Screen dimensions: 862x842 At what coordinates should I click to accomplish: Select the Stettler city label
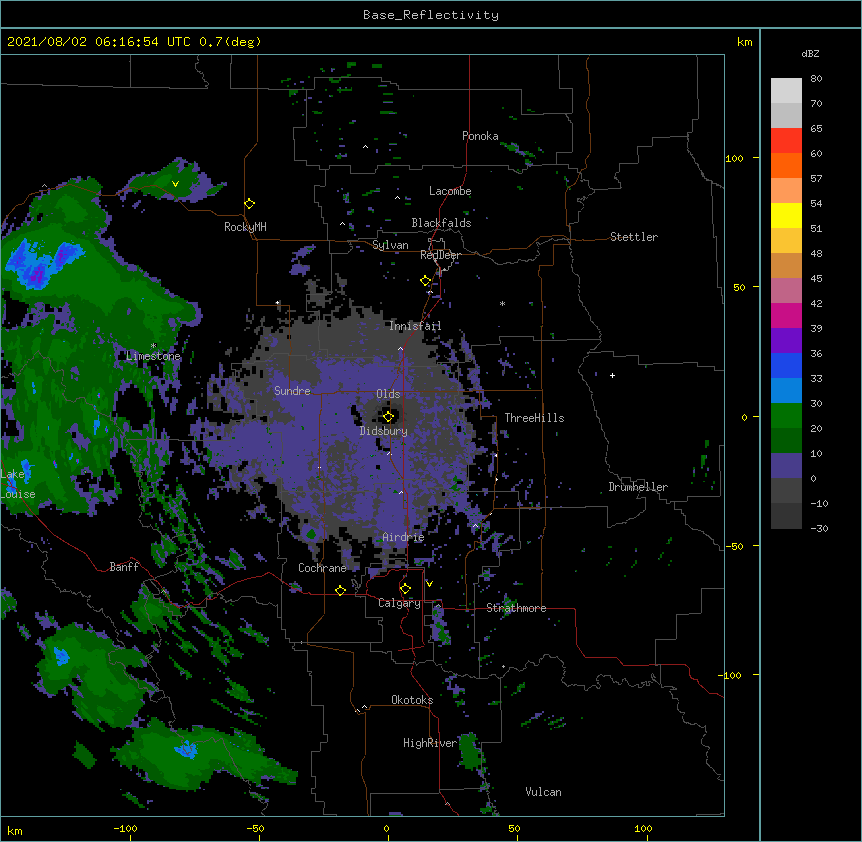click(x=634, y=237)
